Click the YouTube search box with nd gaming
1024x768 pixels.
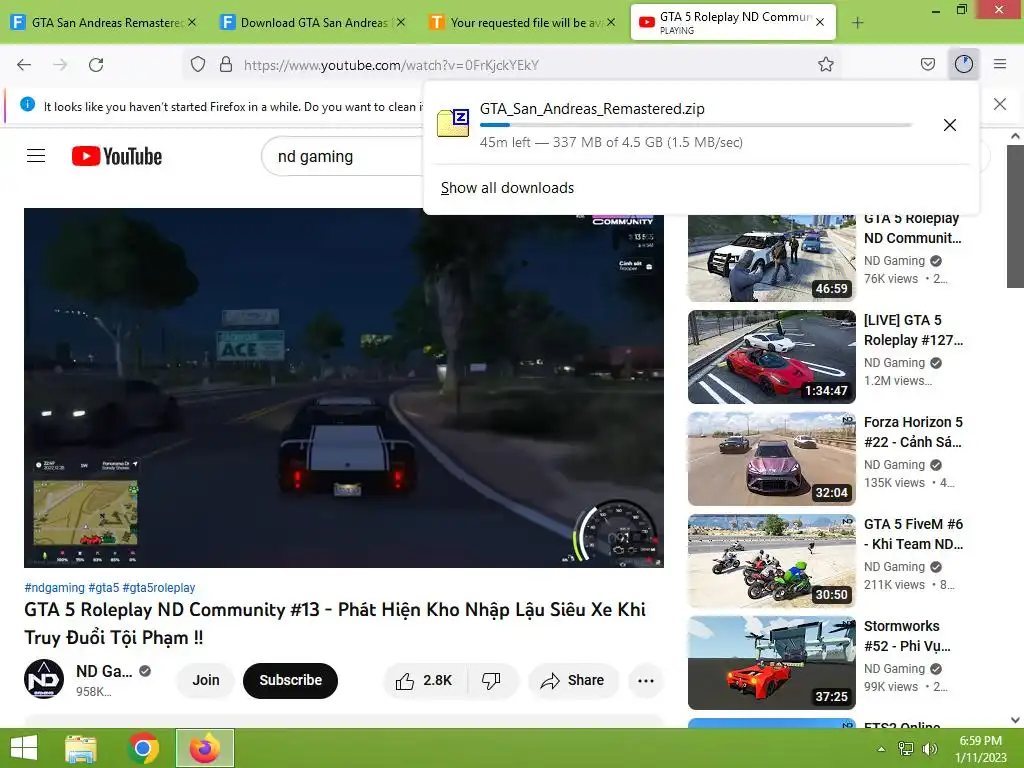coord(343,157)
